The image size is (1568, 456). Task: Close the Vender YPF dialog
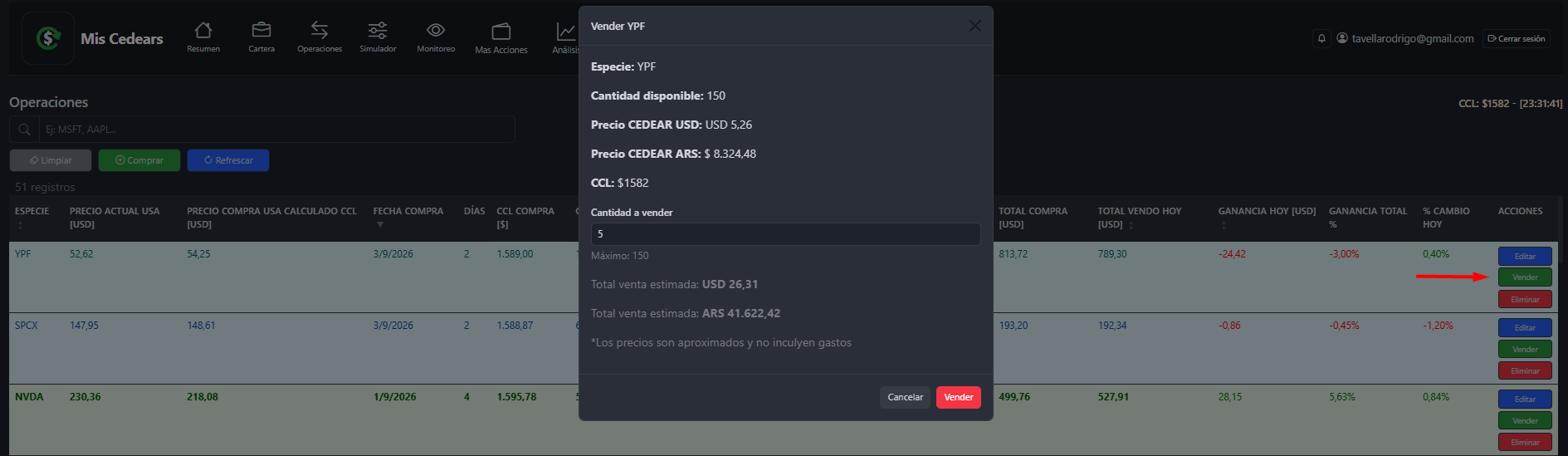pos(975,27)
